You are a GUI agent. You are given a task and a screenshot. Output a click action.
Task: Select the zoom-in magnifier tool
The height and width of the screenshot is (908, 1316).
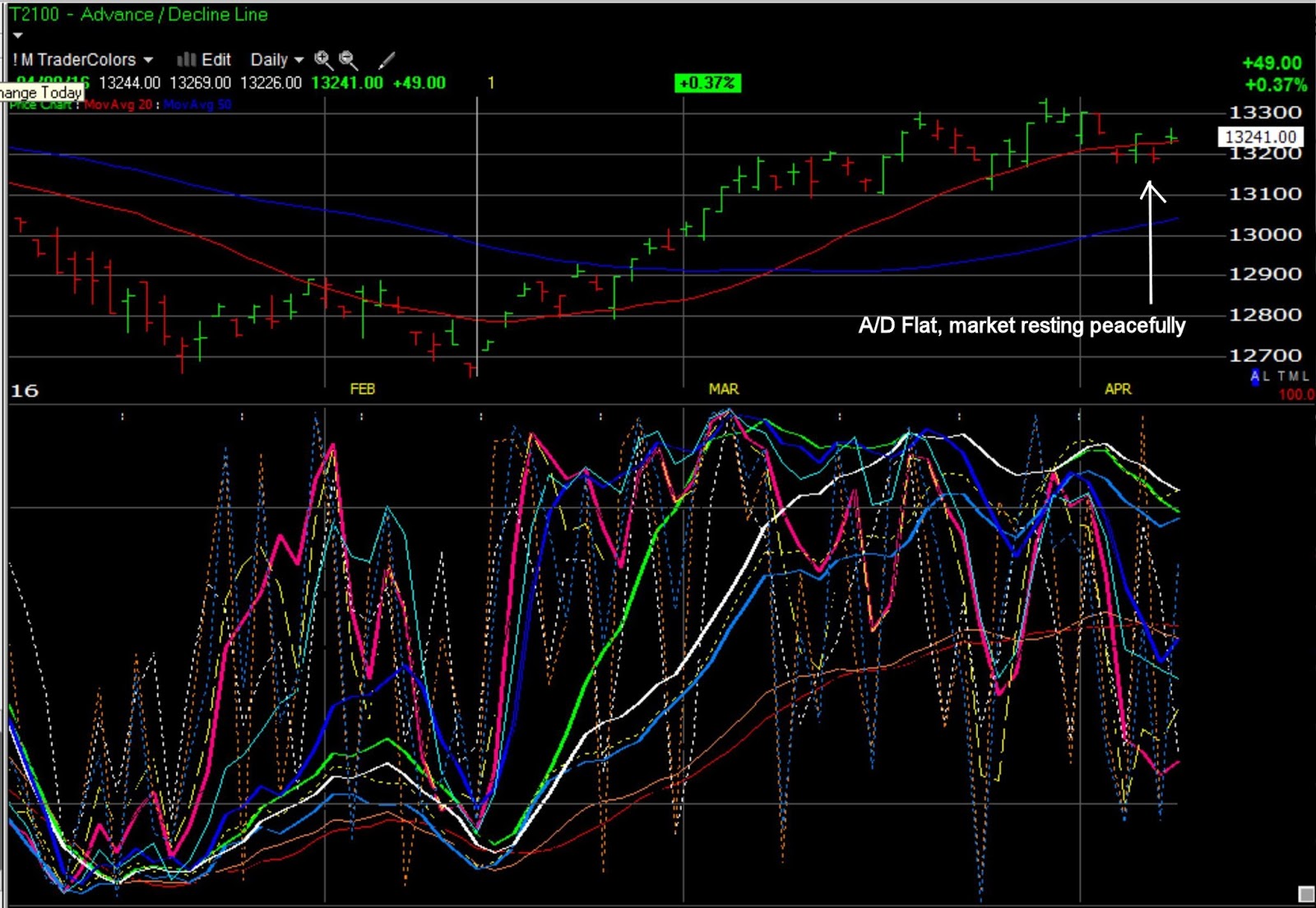[x=322, y=60]
